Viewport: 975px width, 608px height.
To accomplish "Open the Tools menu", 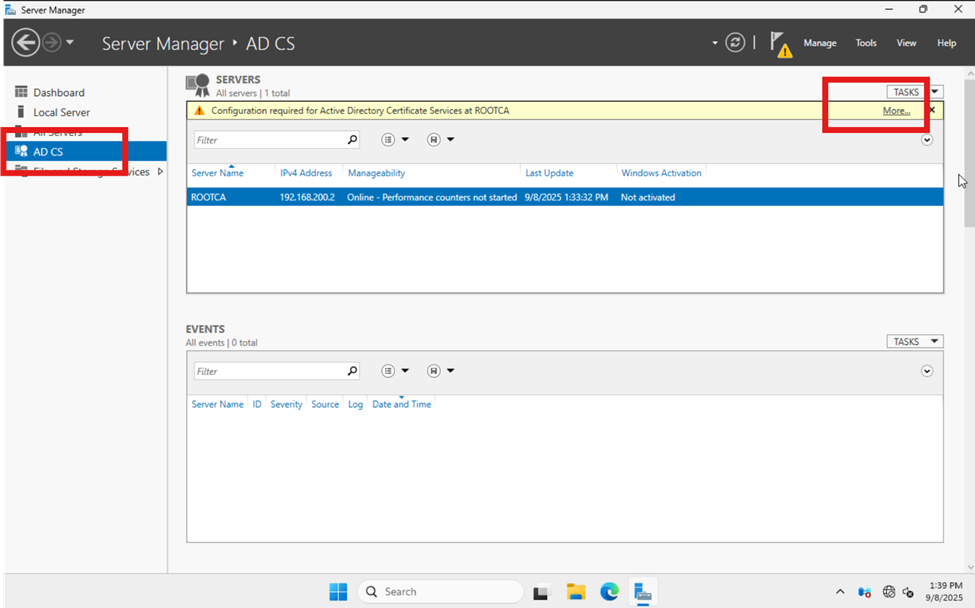I will pyautogui.click(x=866, y=43).
